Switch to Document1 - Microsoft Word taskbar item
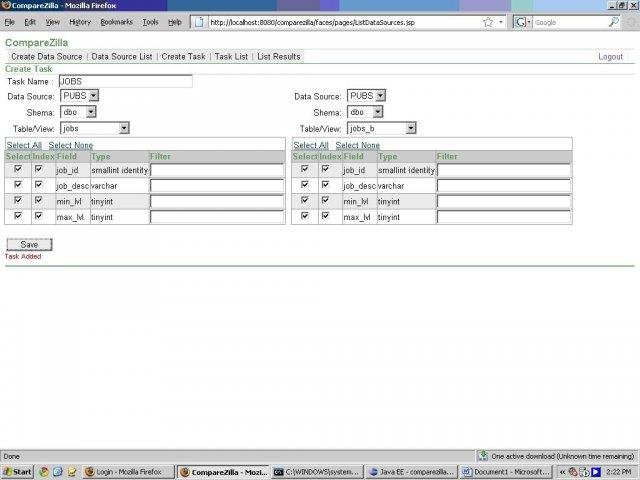Image resolution: width=640 pixels, height=480 pixels. click(505, 472)
